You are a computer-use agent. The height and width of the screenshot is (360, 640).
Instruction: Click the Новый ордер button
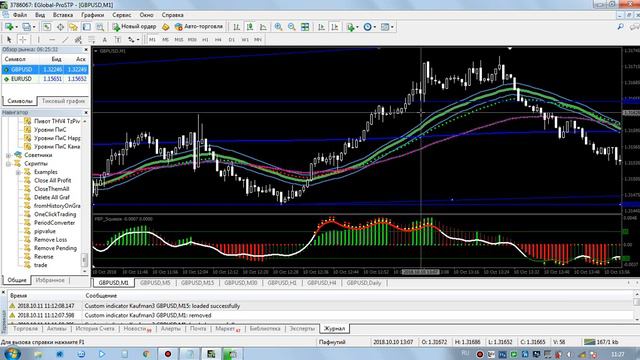coord(134,27)
